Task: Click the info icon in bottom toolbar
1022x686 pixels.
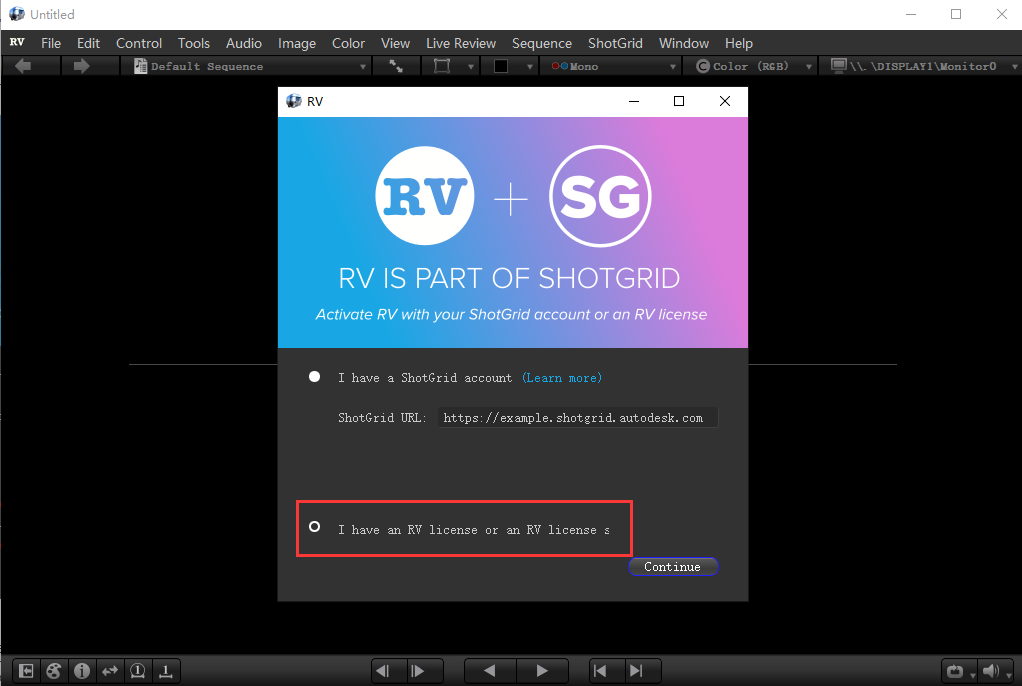Action: click(81, 670)
